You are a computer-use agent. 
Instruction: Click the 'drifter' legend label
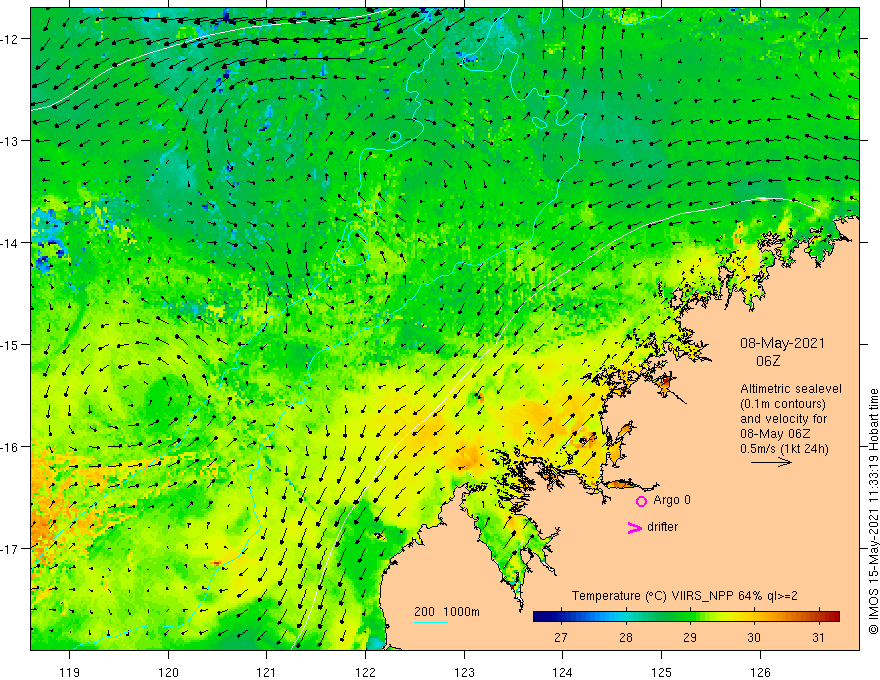pyautogui.click(x=662, y=527)
